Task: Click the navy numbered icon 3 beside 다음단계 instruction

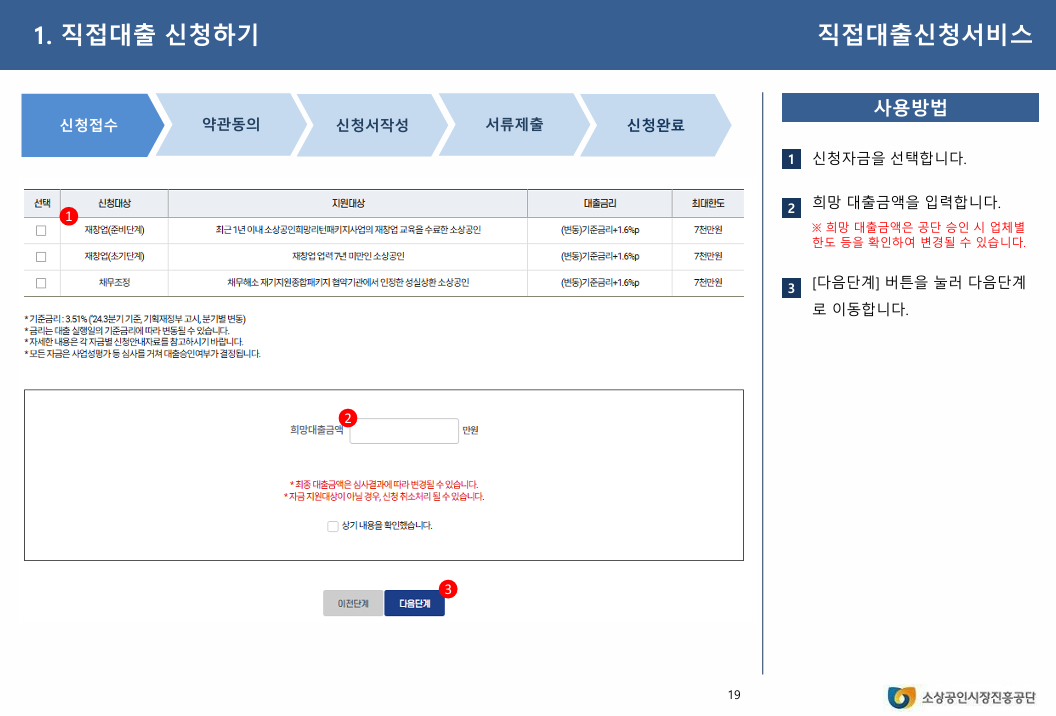Action: [x=793, y=287]
